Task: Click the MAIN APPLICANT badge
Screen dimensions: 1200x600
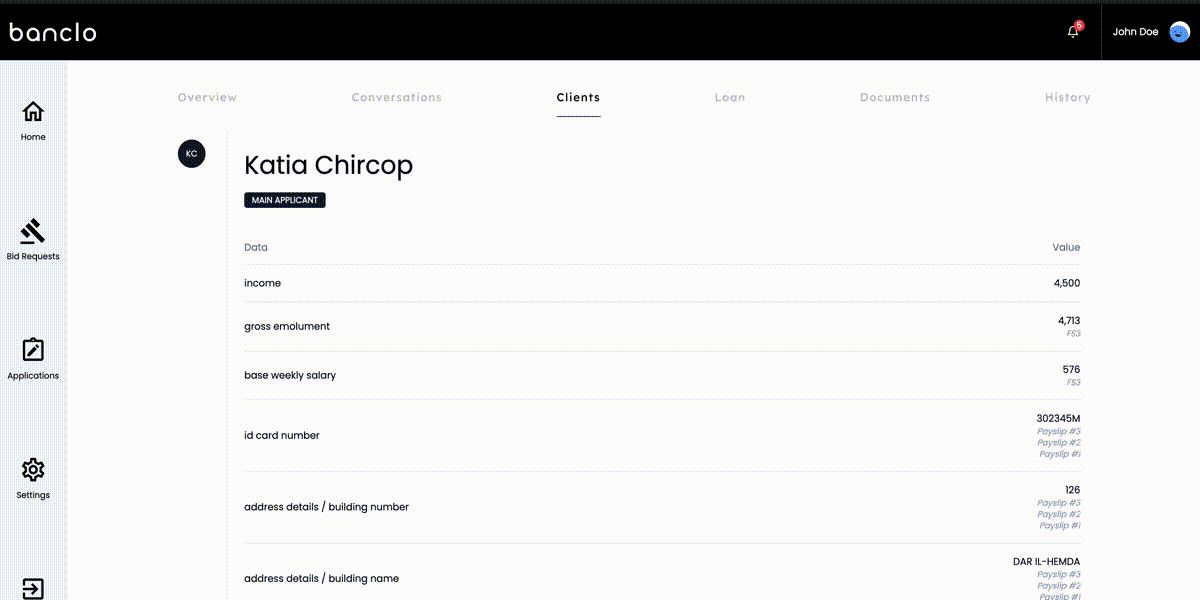Action: (284, 200)
